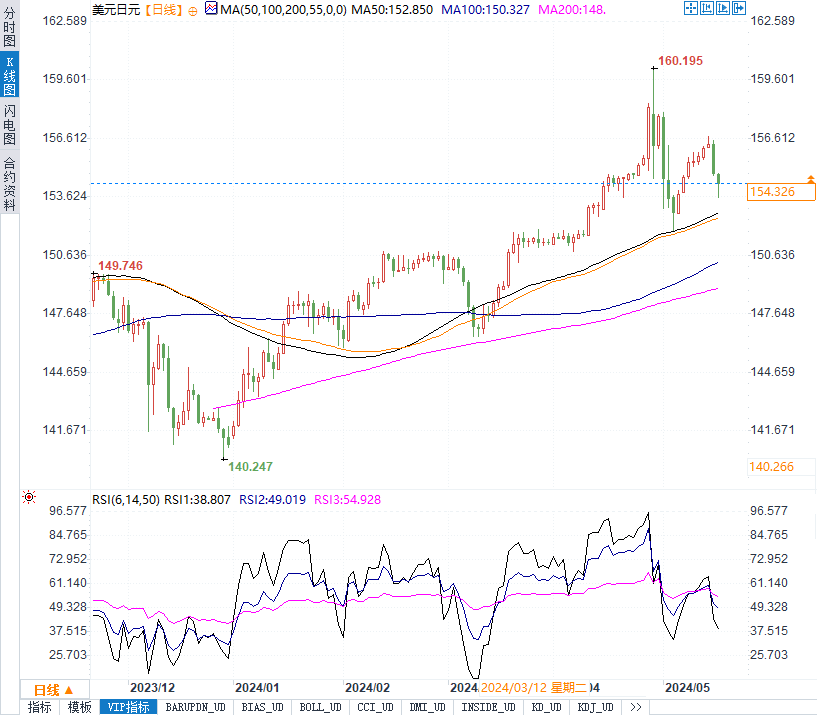Open the 模板 template tab
The height and width of the screenshot is (715, 817).
[x=80, y=707]
